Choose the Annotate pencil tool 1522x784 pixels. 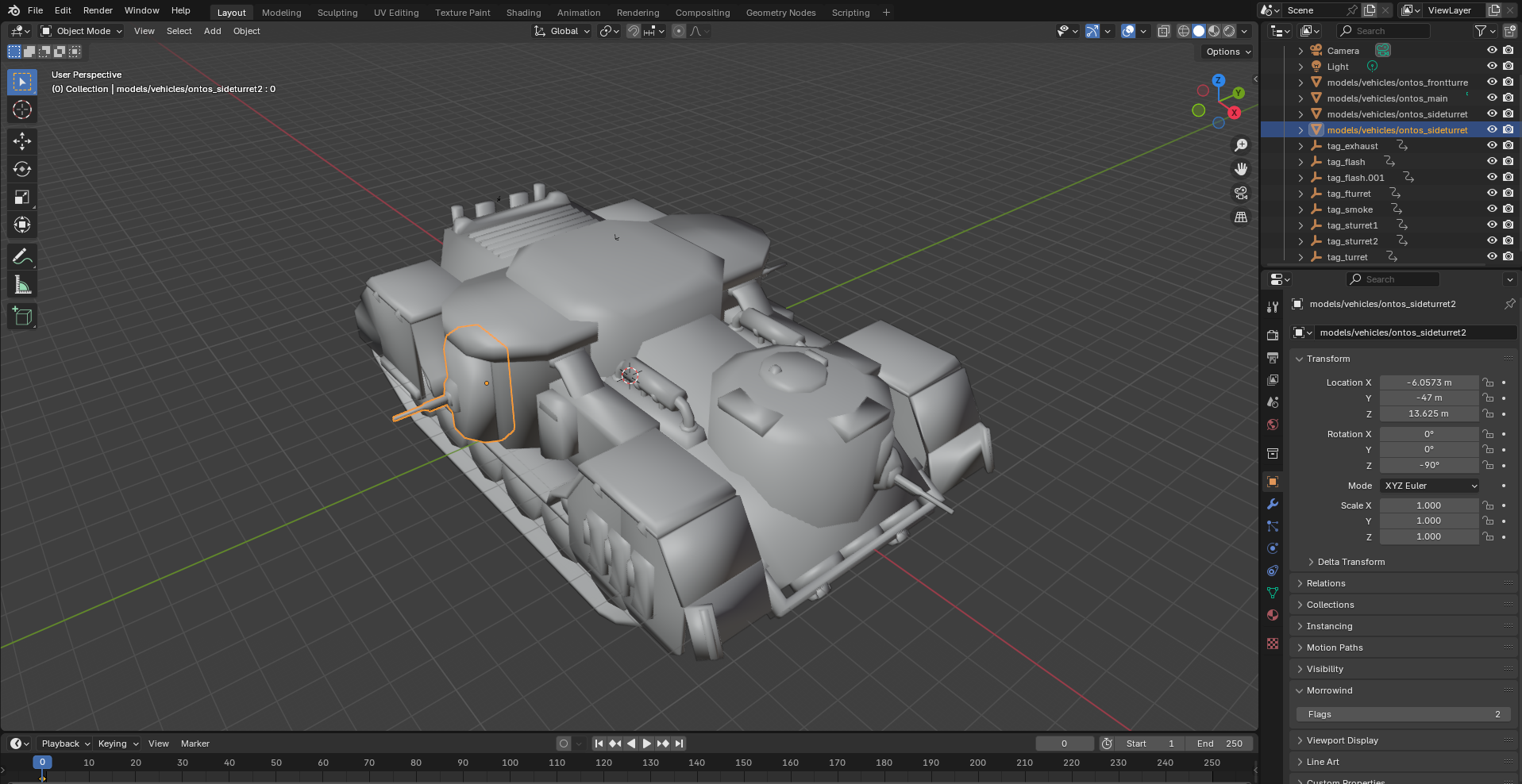22,257
